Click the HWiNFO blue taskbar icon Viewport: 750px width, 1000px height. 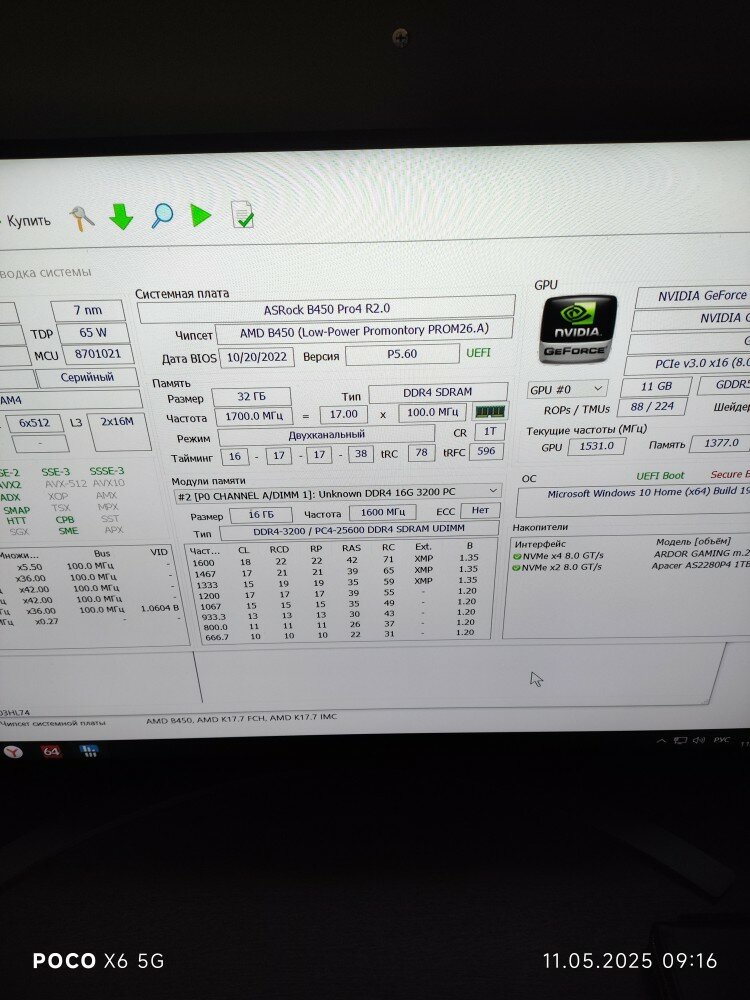point(89,751)
